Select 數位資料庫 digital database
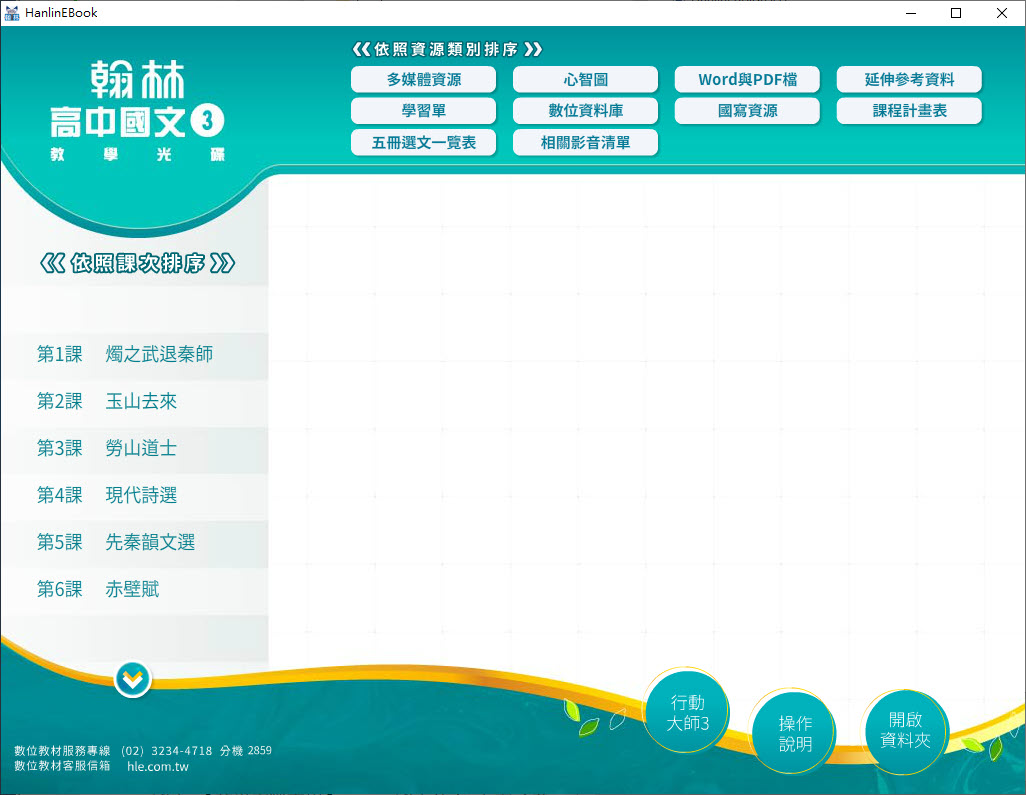The image size is (1026, 795). (585, 111)
